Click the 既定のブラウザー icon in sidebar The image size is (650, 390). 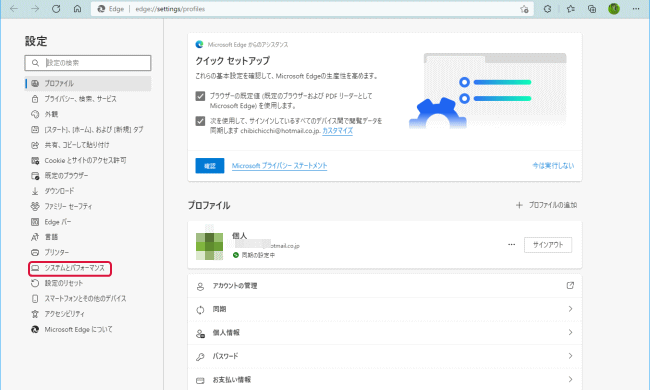pyautogui.click(x=35, y=176)
